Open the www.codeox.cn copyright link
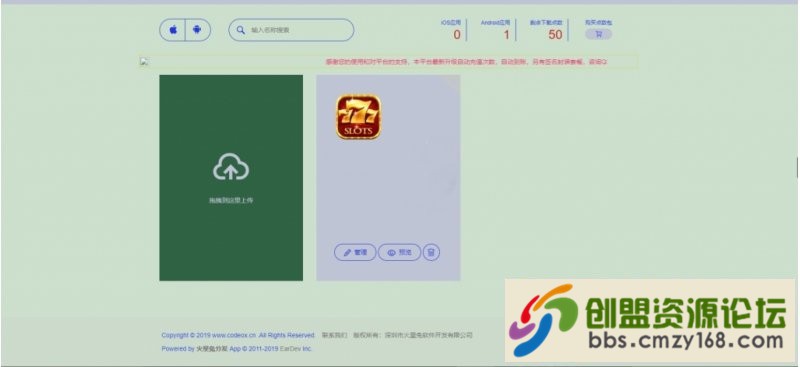The width and height of the screenshot is (800, 367). [234, 335]
